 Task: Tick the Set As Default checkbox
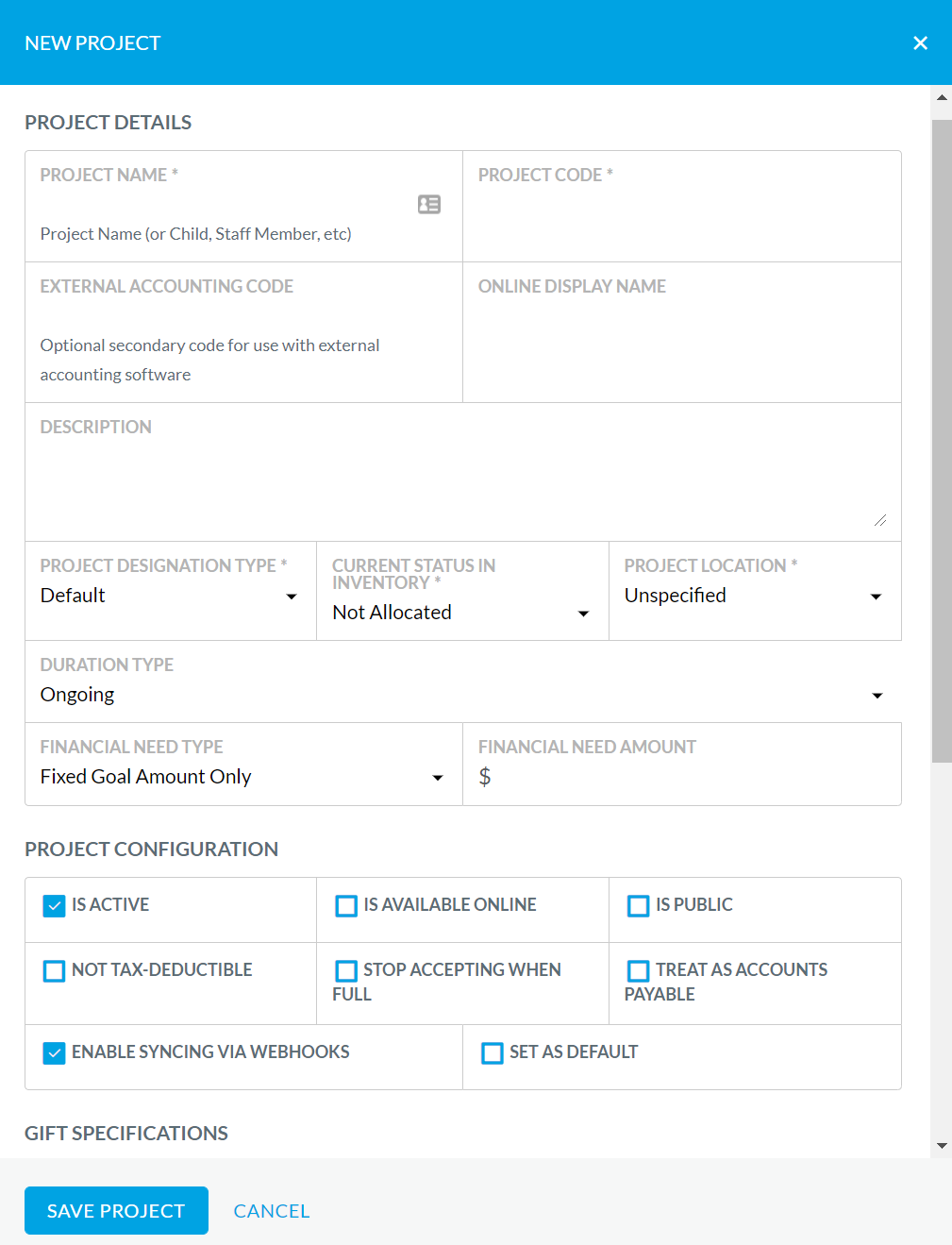pyautogui.click(x=493, y=1053)
